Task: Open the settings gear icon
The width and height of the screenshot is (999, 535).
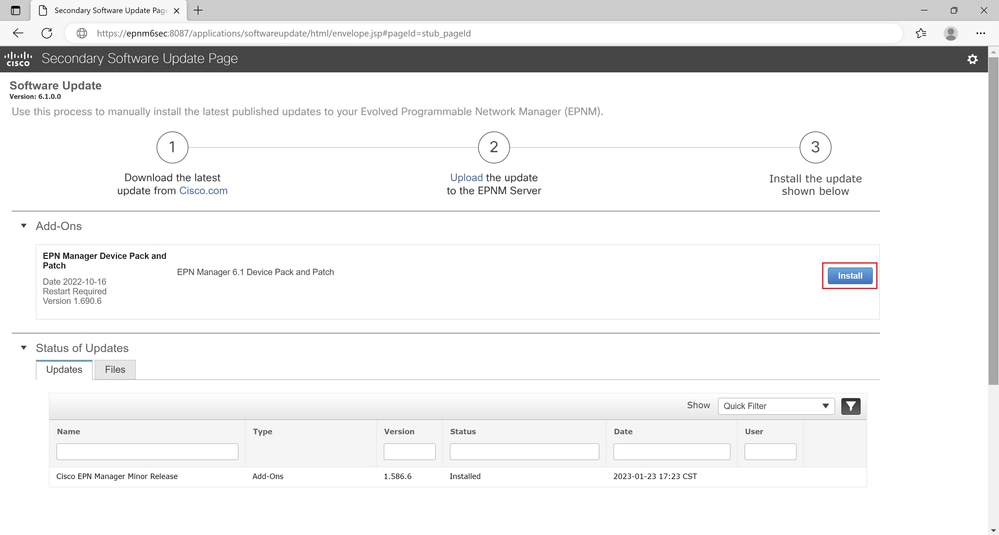Action: click(x=972, y=59)
